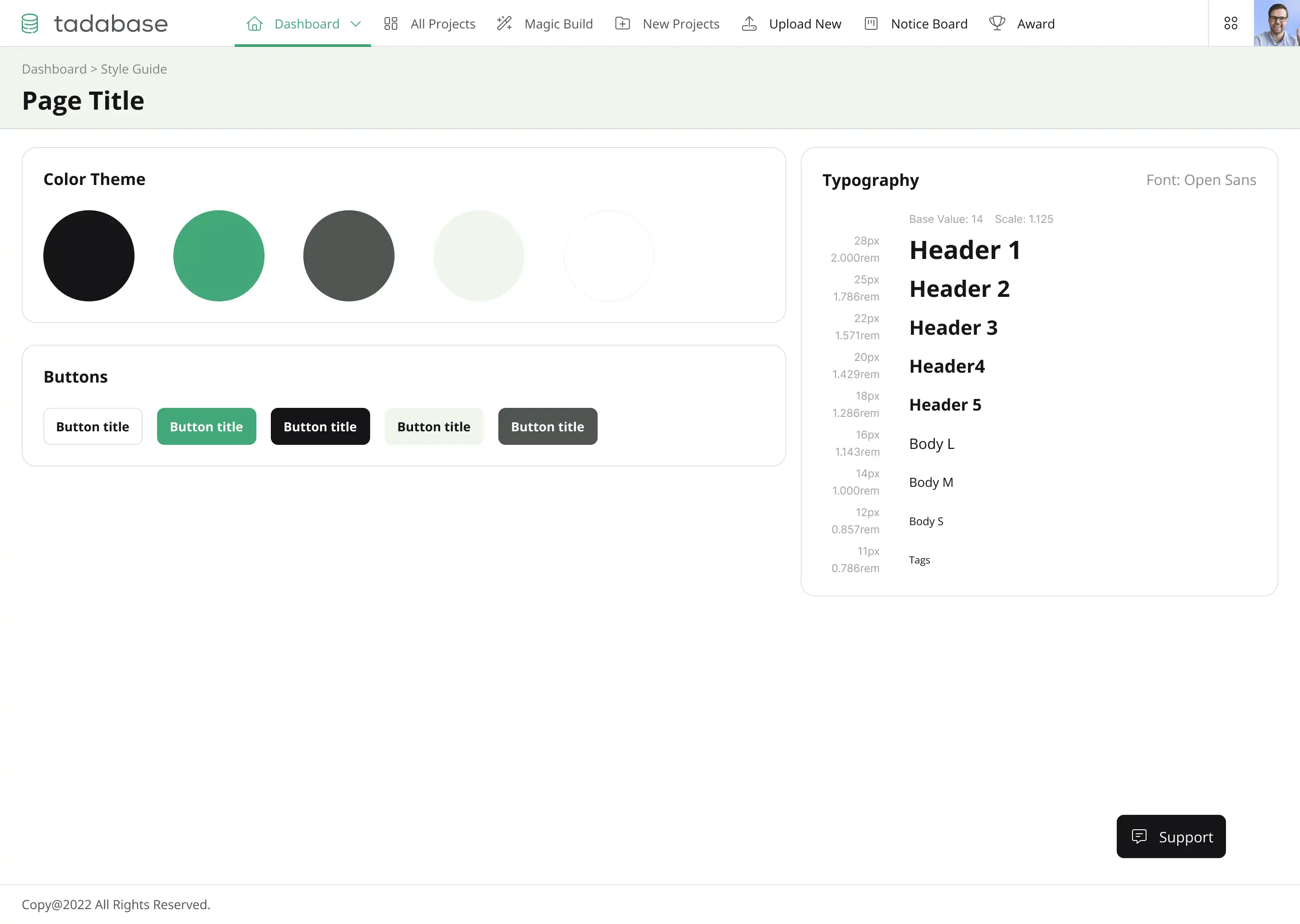Open the Notice Board page
This screenshot has height=924, width=1300.
916,23
